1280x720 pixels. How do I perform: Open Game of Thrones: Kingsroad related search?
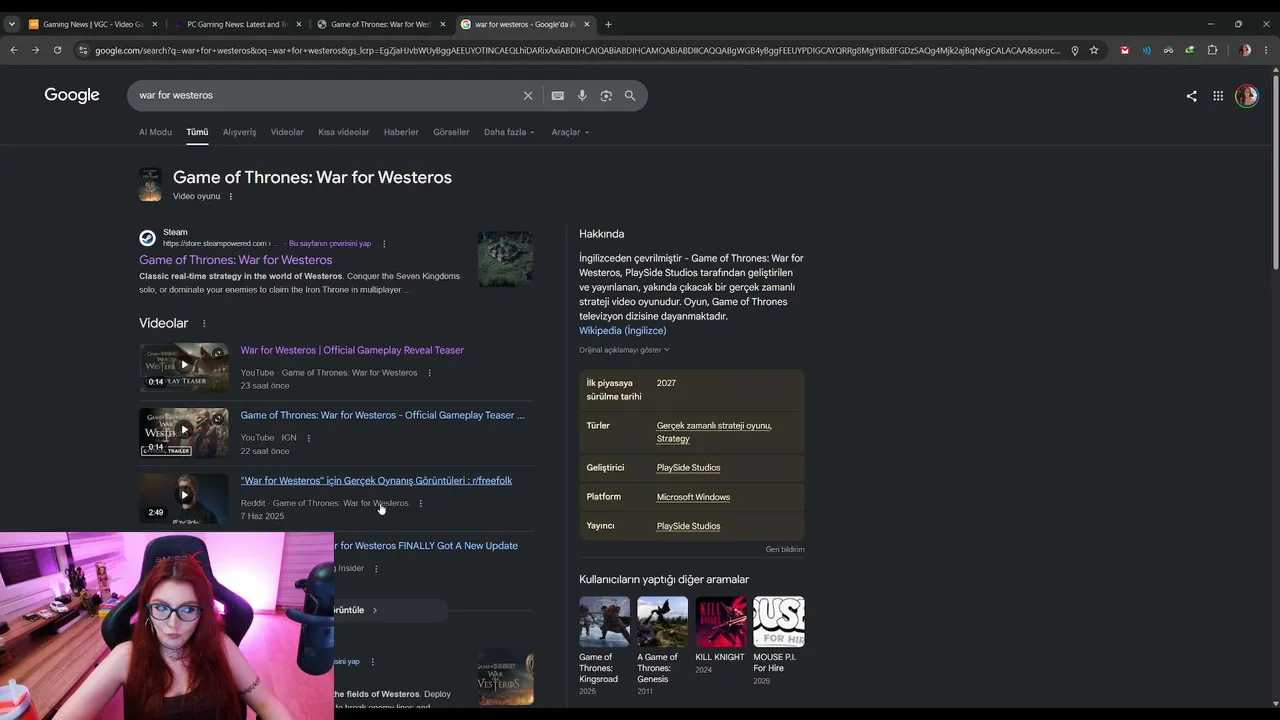(604, 646)
